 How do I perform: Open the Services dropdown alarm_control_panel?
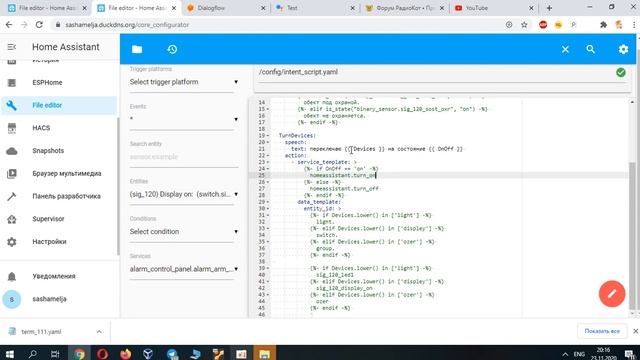pyautogui.click(x=184, y=269)
